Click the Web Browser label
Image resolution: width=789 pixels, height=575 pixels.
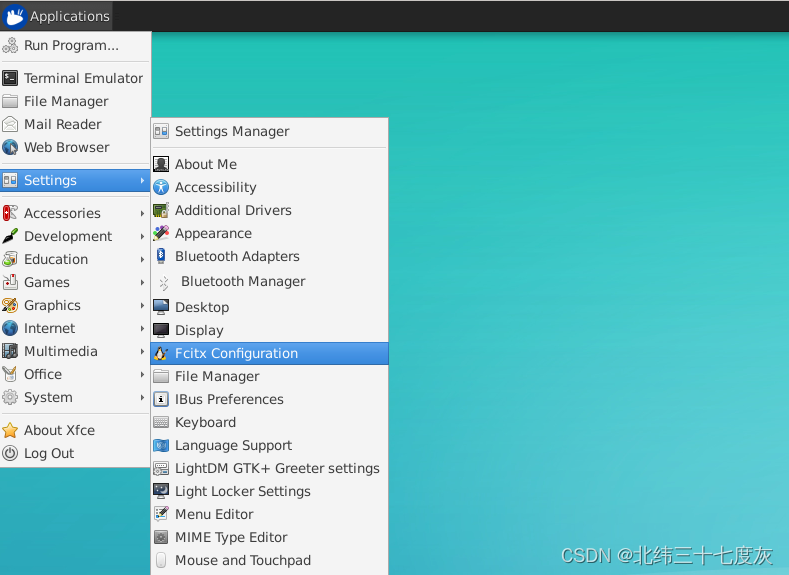[66, 147]
